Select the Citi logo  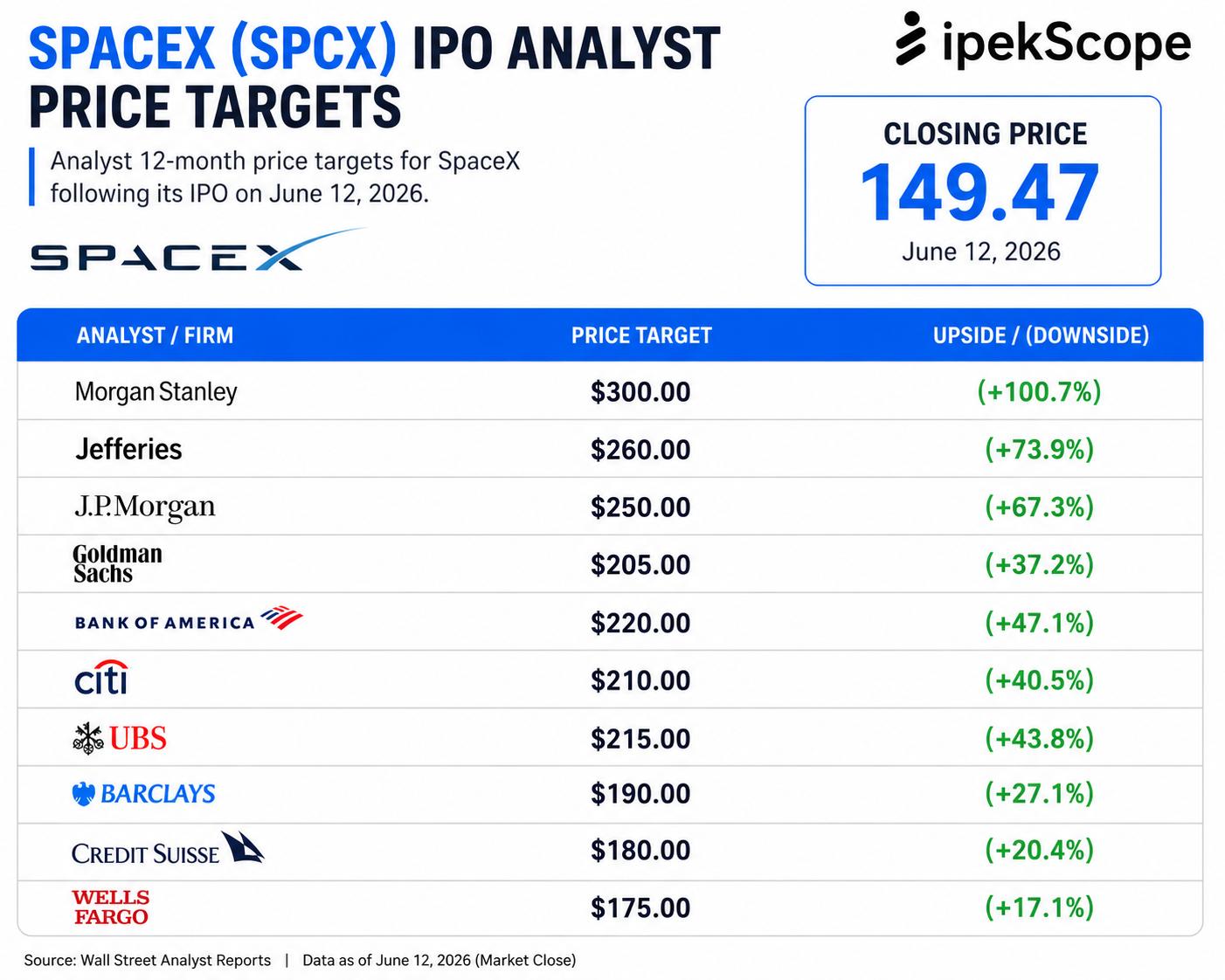pos(101,678)
